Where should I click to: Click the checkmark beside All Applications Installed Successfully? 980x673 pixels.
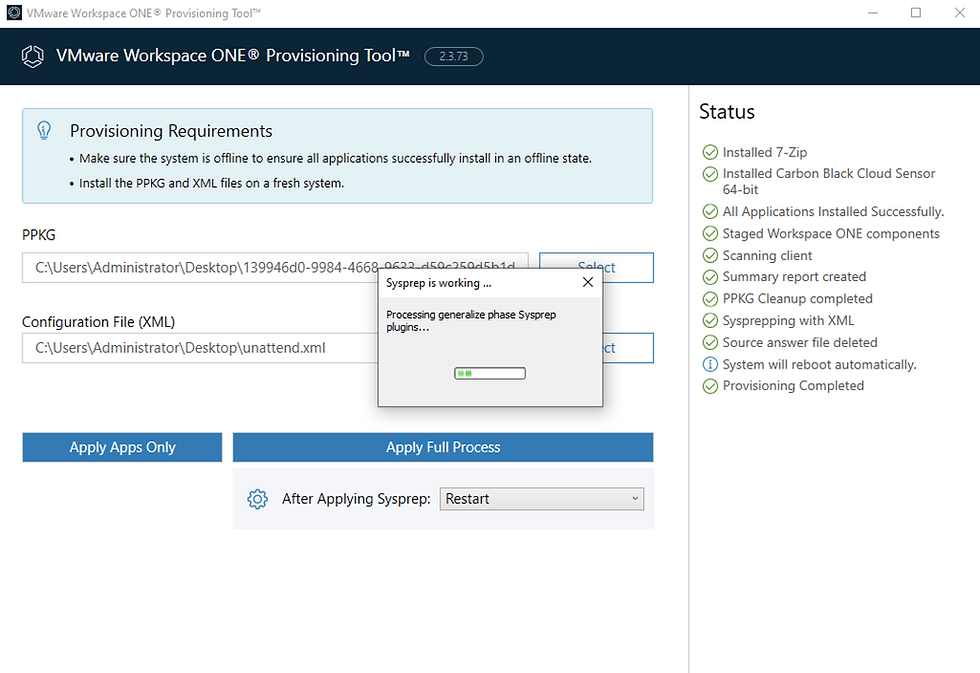[x=710, y=211]
